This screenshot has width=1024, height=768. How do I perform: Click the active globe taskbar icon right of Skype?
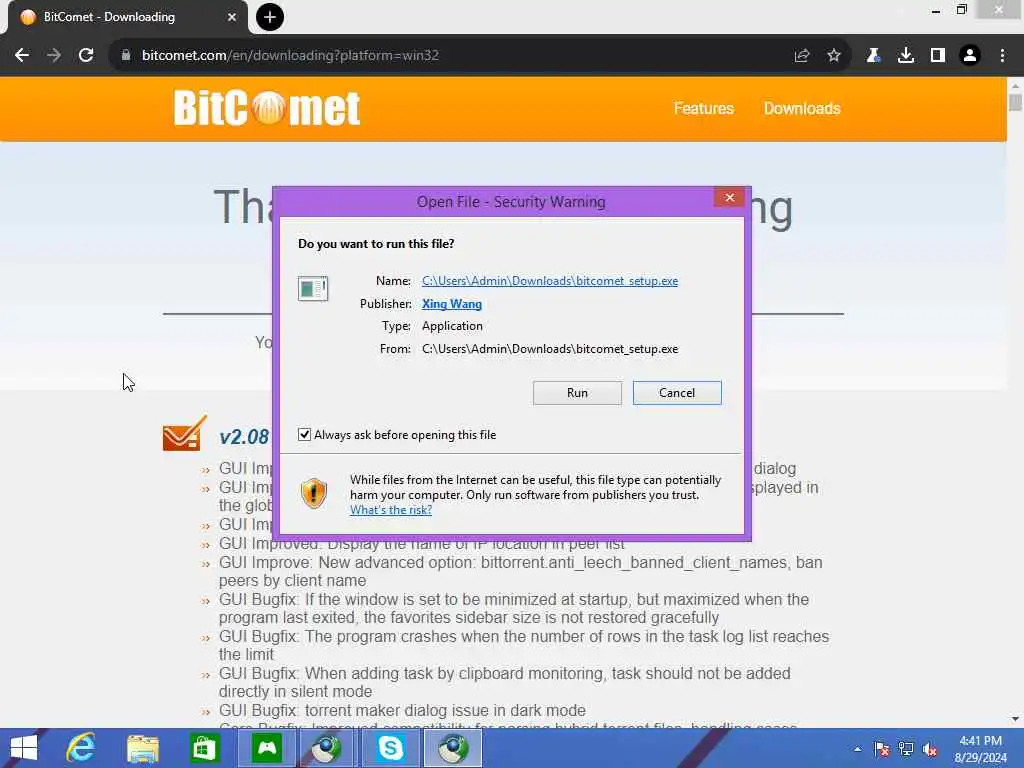pyautogui.click(x=453, y=748)
